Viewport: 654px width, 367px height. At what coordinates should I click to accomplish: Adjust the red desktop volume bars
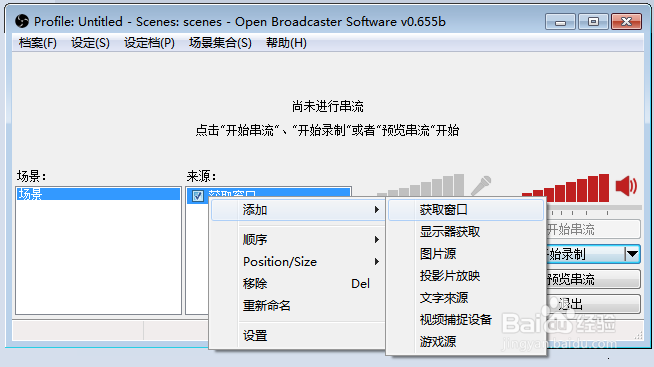pyautogui.click(x=566, y=188)
